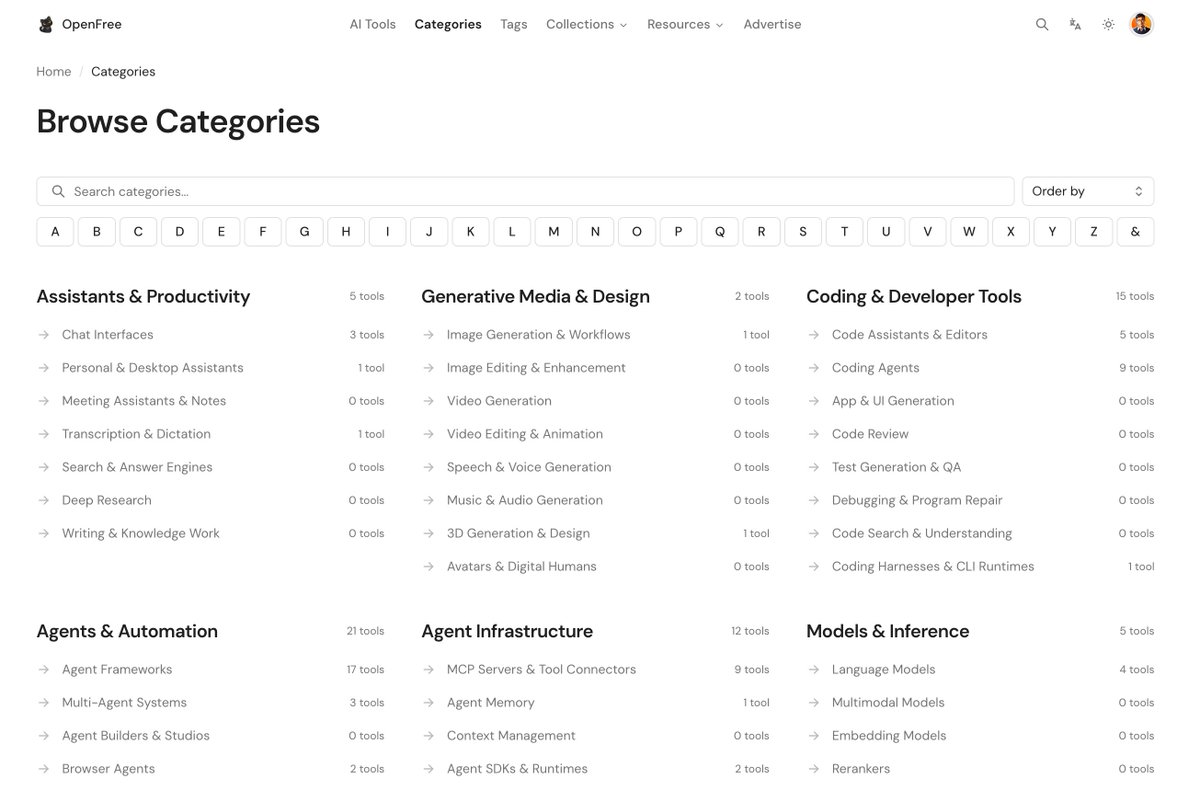Open the language translation switcher
This screenshot has width=1200, height=790.
tap(1075, 24)
